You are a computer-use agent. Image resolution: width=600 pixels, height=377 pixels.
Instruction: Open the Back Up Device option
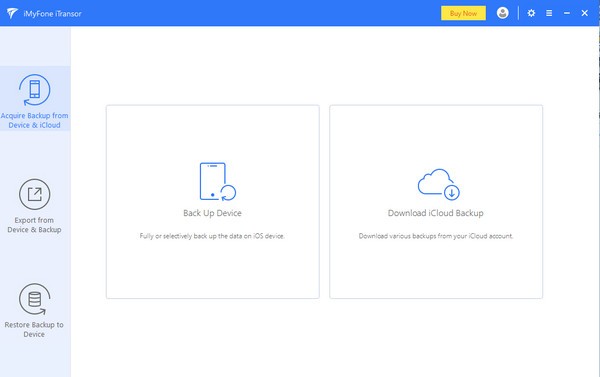click(x=213, y=202)
